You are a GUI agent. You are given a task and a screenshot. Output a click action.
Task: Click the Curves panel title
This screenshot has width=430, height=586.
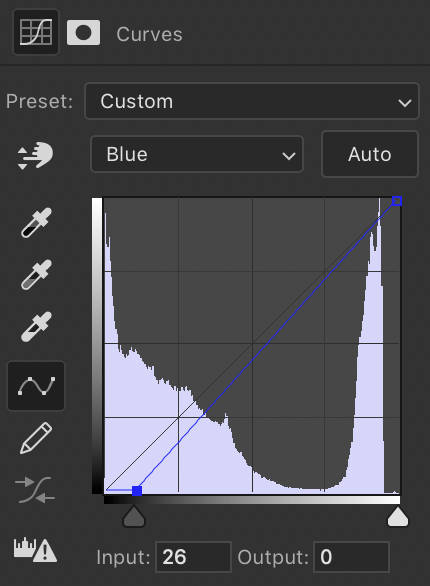(149, 34)
